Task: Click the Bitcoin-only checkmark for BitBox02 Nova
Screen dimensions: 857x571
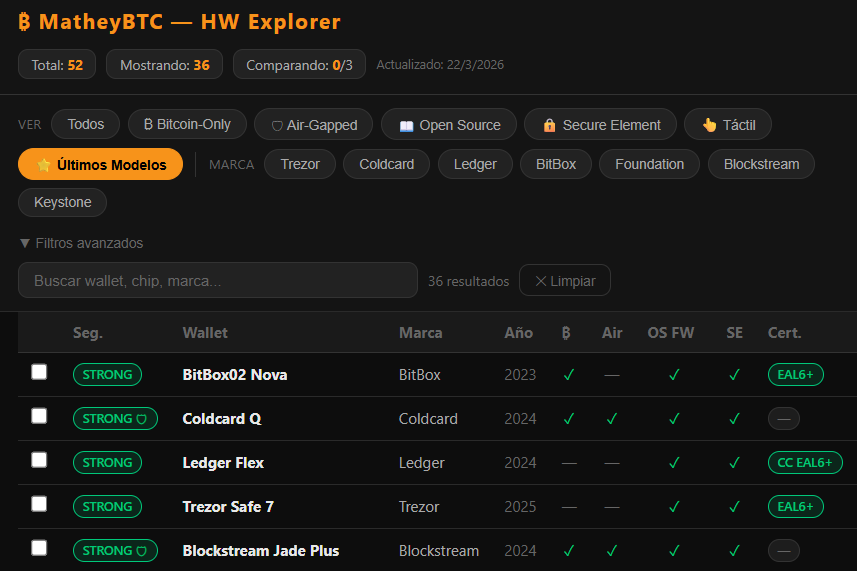Action: click(x=569, y=375)
